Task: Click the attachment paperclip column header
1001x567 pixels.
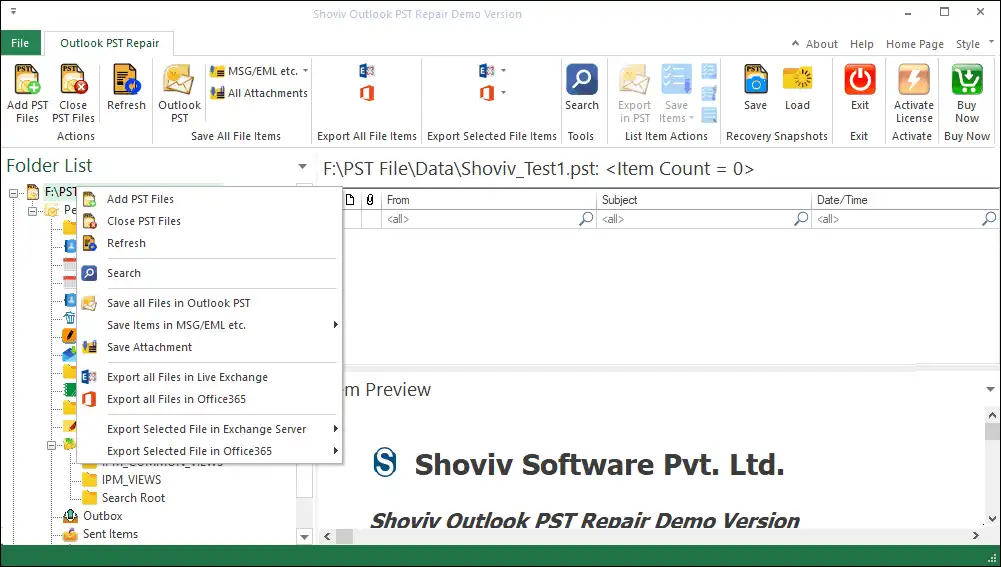Action: click(370, 200)
